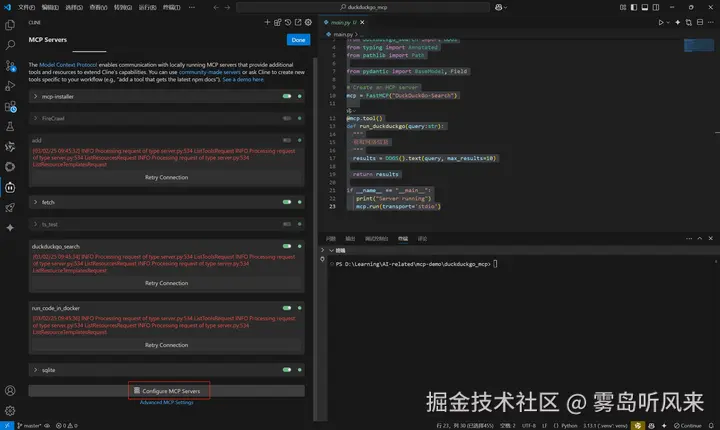Toggle the sqlite server switch

(x=287, y=370)
